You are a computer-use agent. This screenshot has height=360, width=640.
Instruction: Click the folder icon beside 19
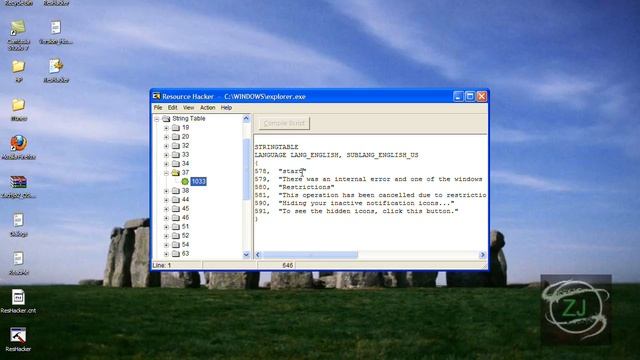pos(176,127)
